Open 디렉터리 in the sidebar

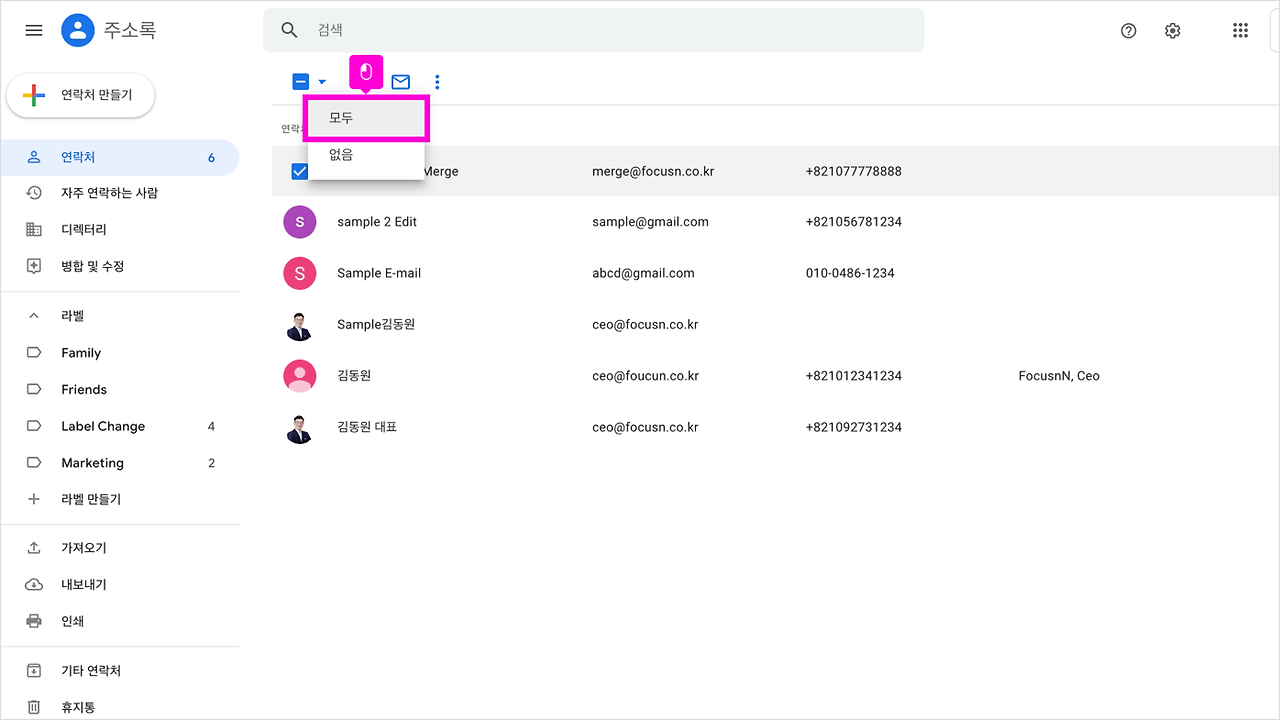point(120,229)
